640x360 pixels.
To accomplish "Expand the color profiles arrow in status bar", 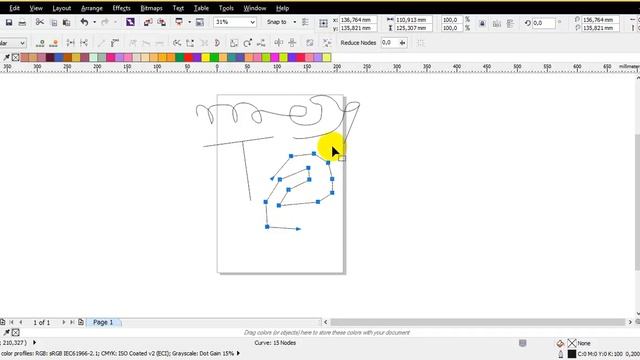I will (238, 353).
